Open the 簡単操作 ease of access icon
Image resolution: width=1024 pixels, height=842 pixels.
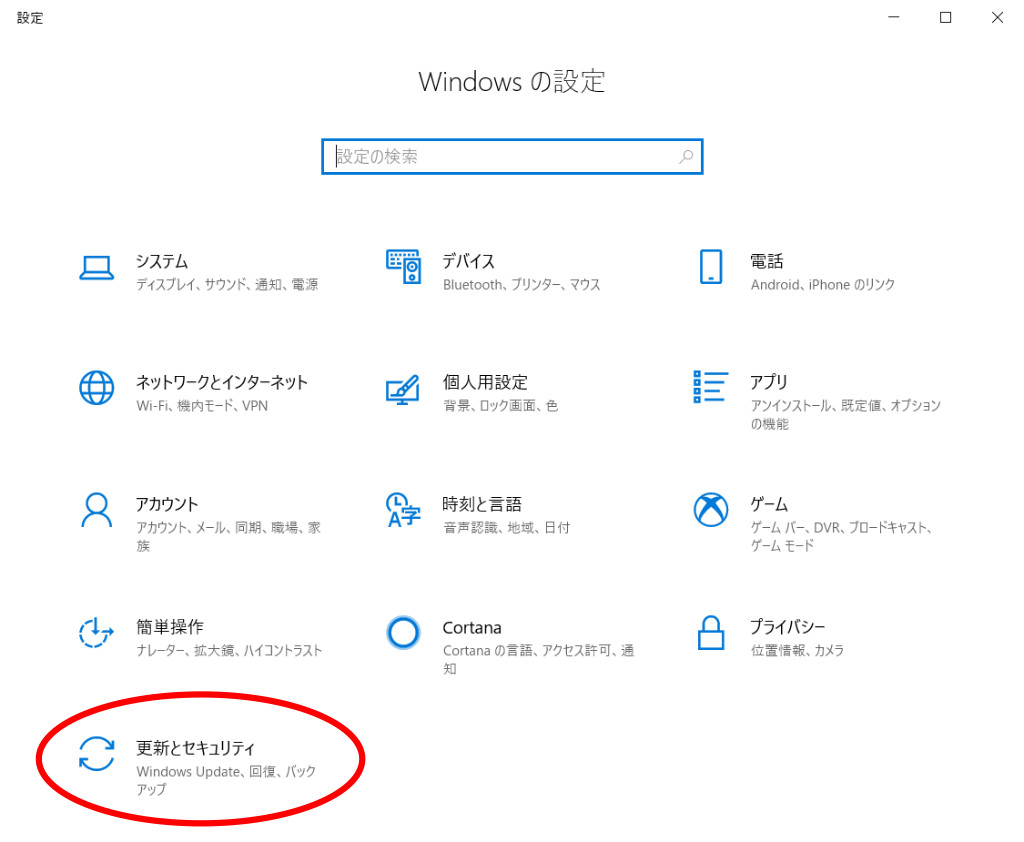(x=97, y=632)
